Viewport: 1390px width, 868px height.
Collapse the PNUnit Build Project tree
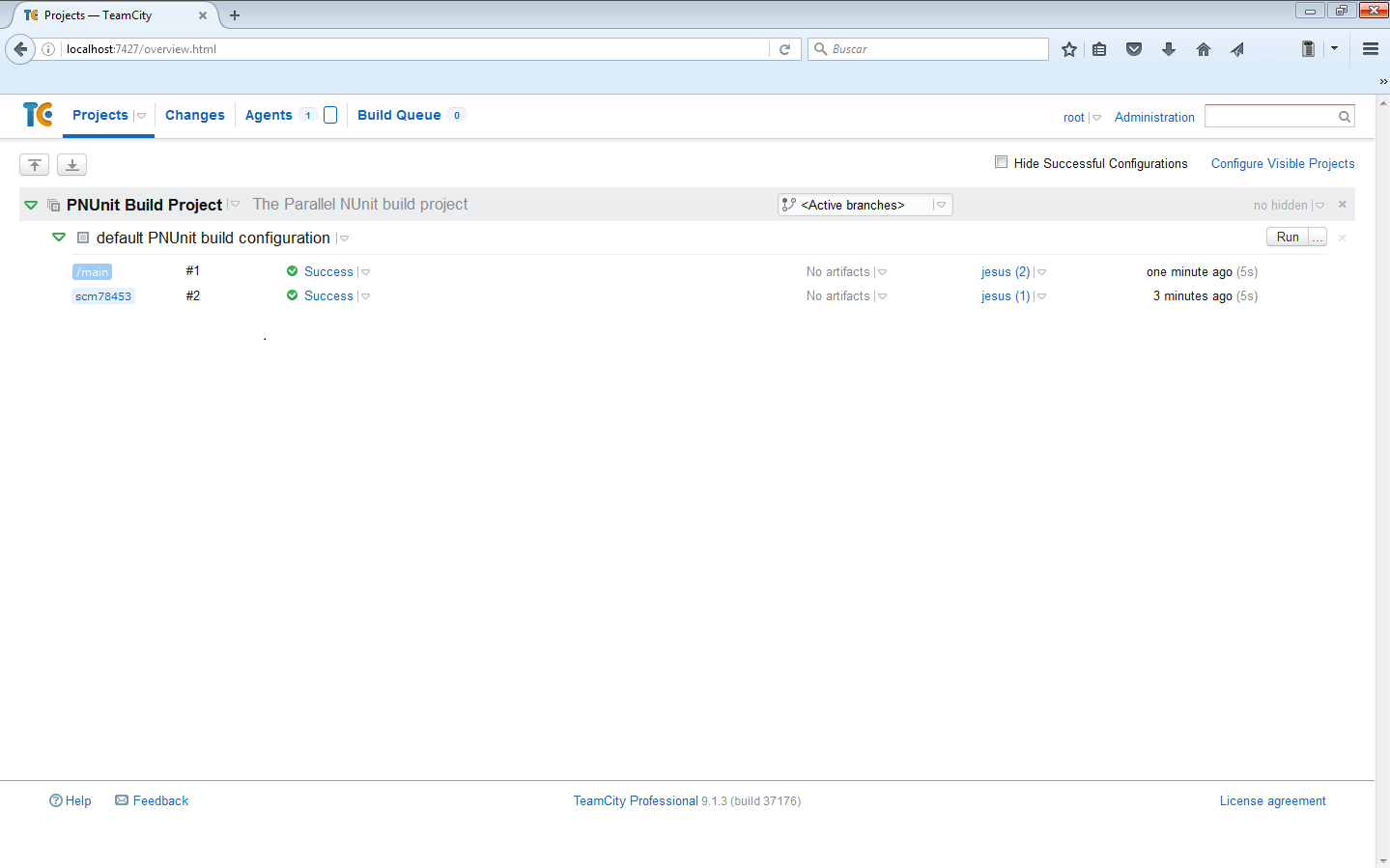pos(31,205)
